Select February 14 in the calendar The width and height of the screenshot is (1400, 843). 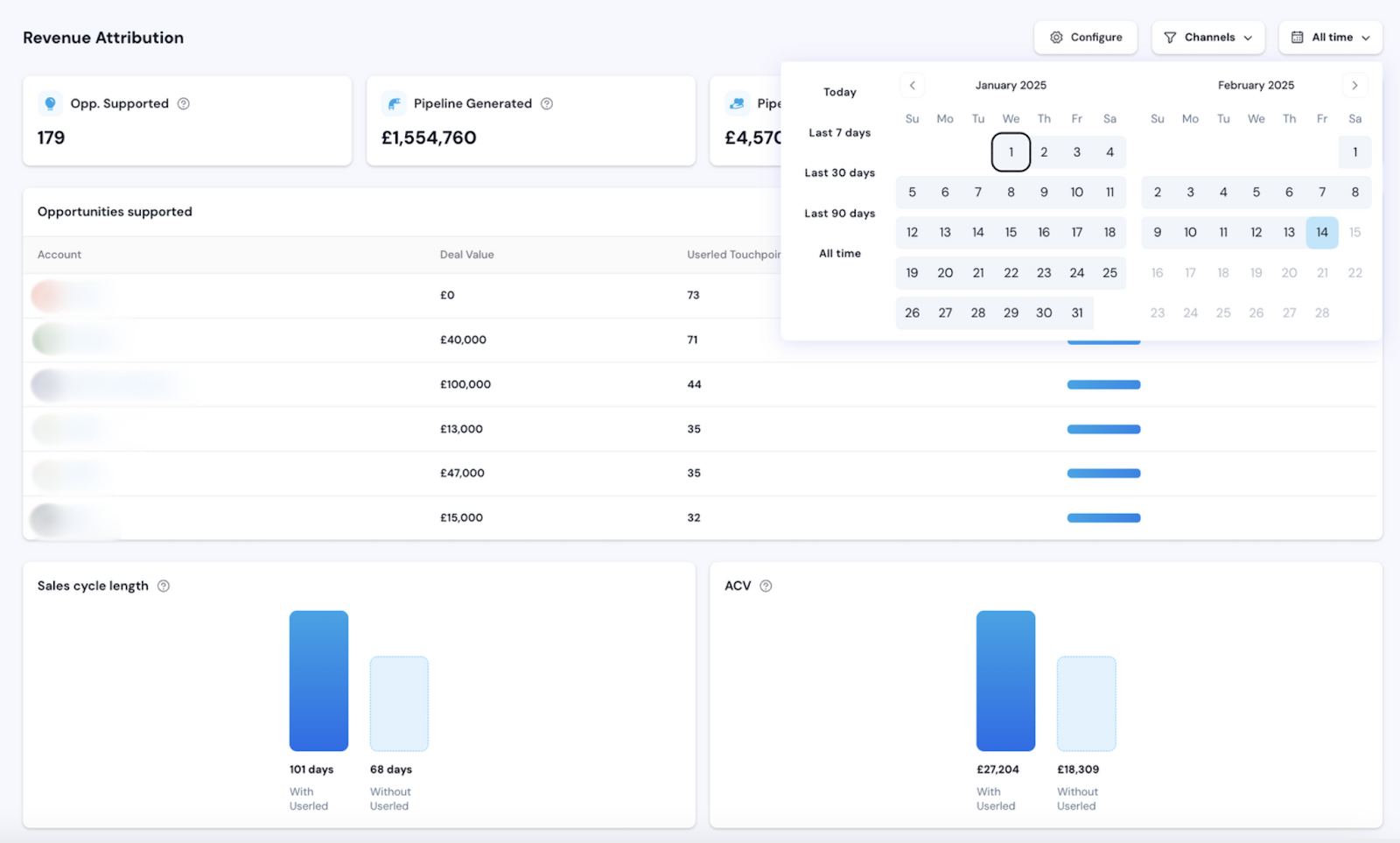point(1321,232)
